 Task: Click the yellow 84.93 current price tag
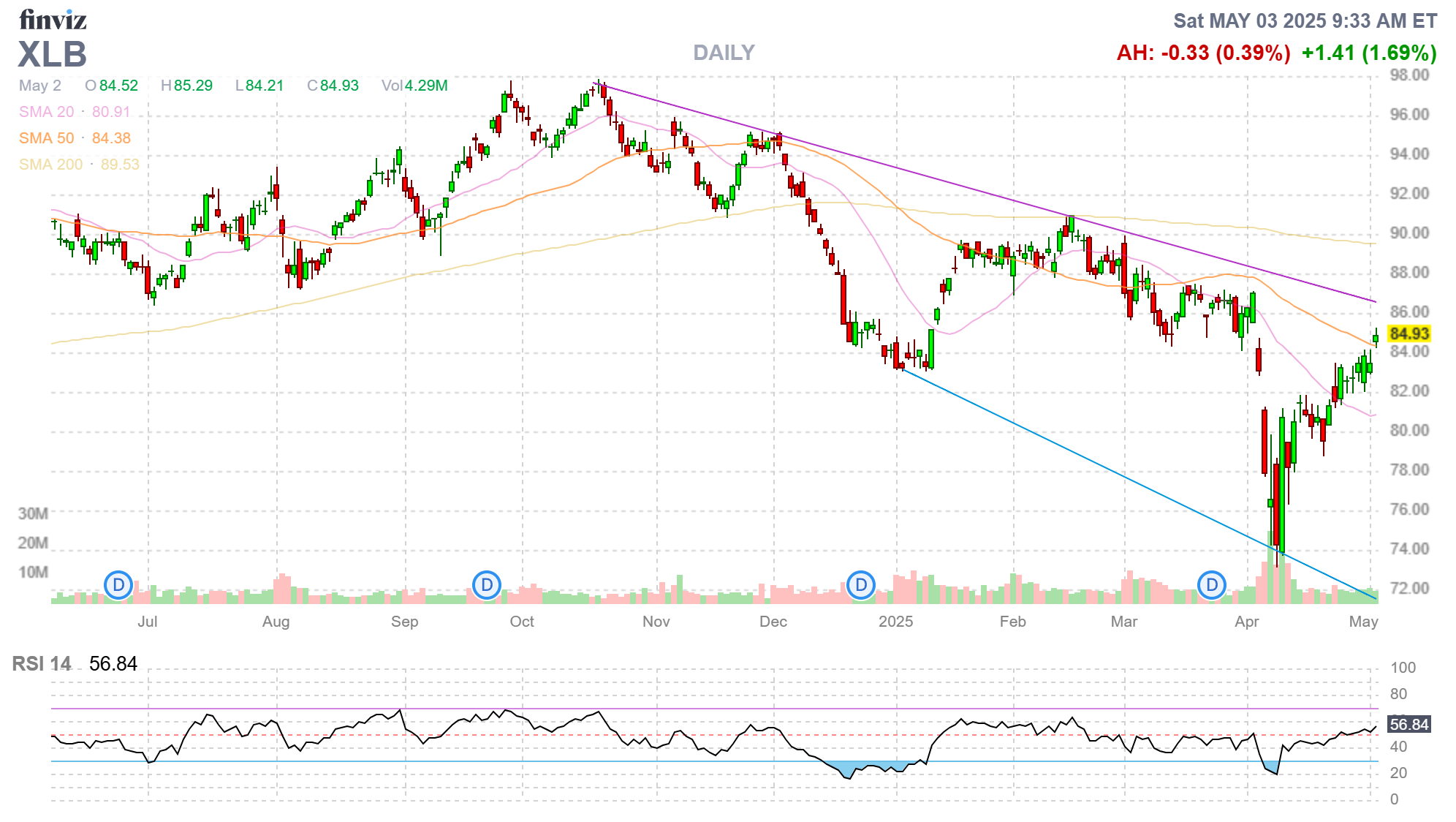[x=1408, y=333]
